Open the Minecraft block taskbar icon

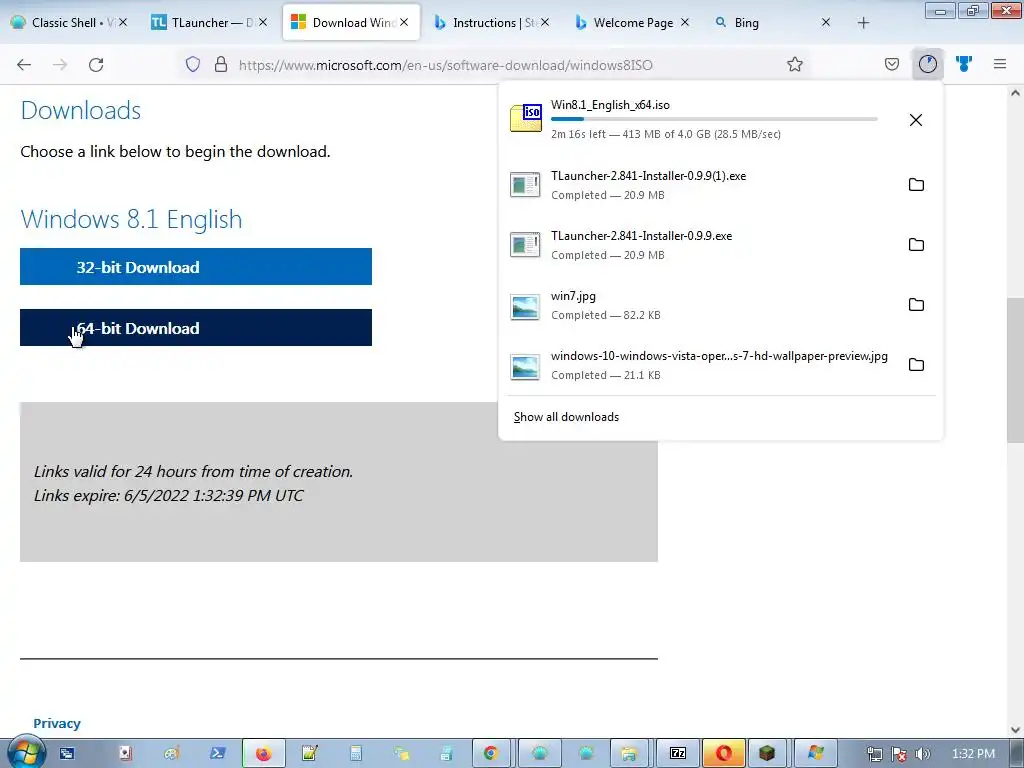point(767,754)
